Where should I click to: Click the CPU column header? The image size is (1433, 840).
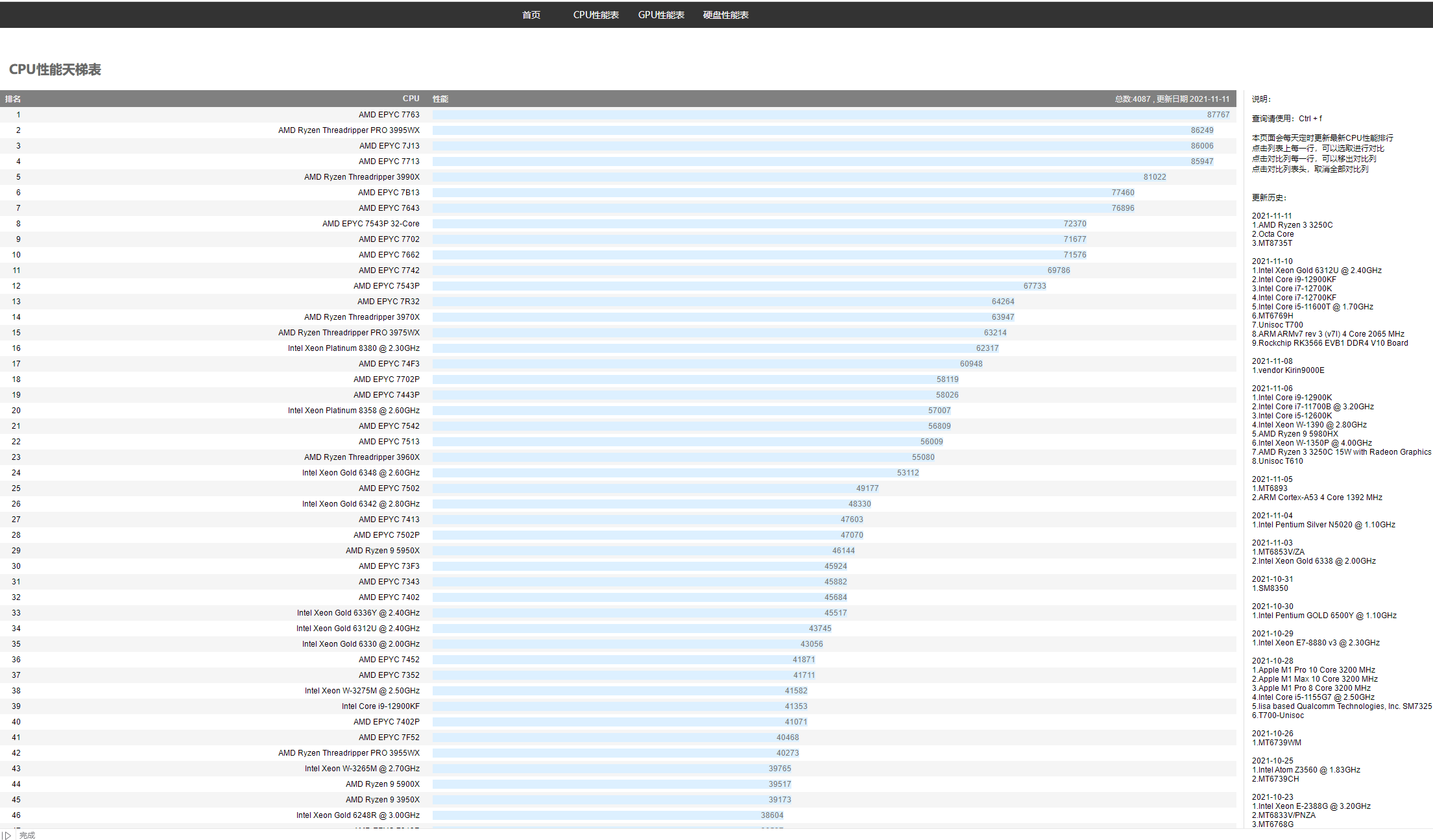(411, 99)
